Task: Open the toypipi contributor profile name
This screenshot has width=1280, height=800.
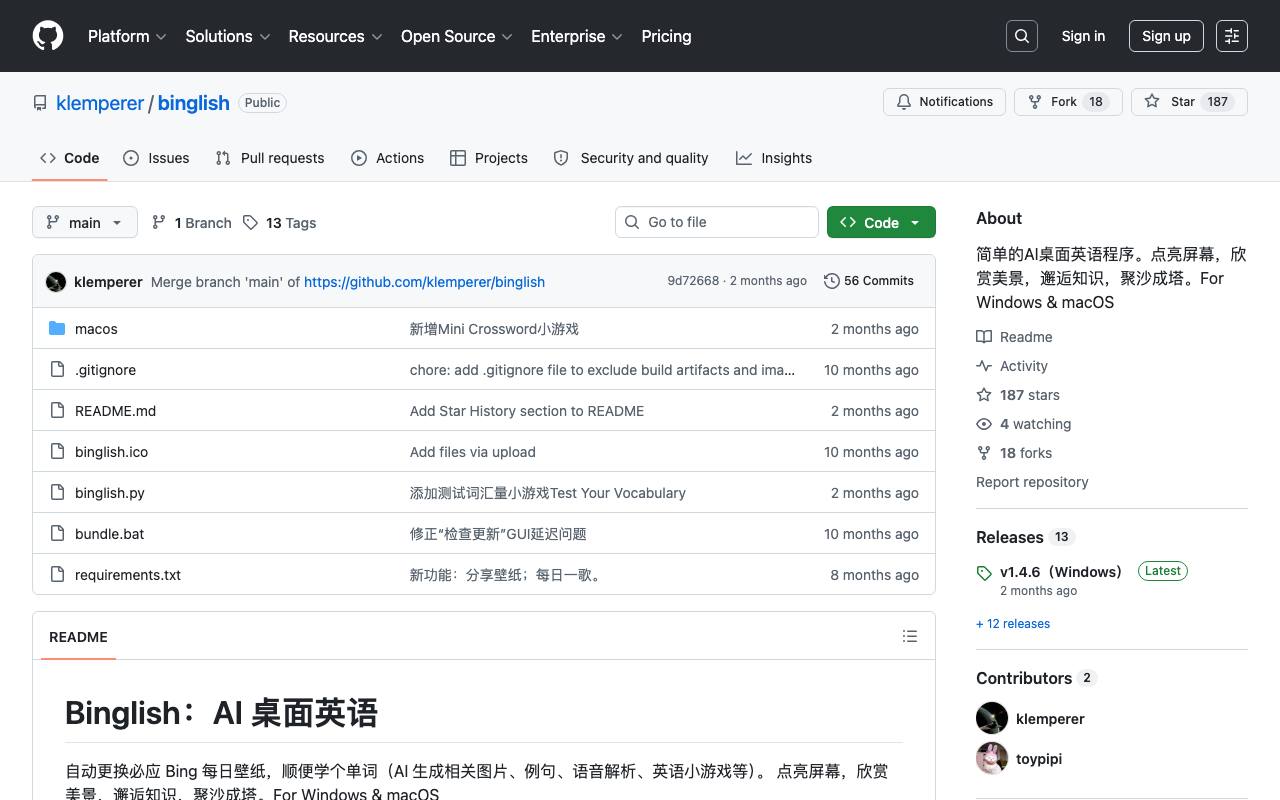Action: tap(1039, 759)
